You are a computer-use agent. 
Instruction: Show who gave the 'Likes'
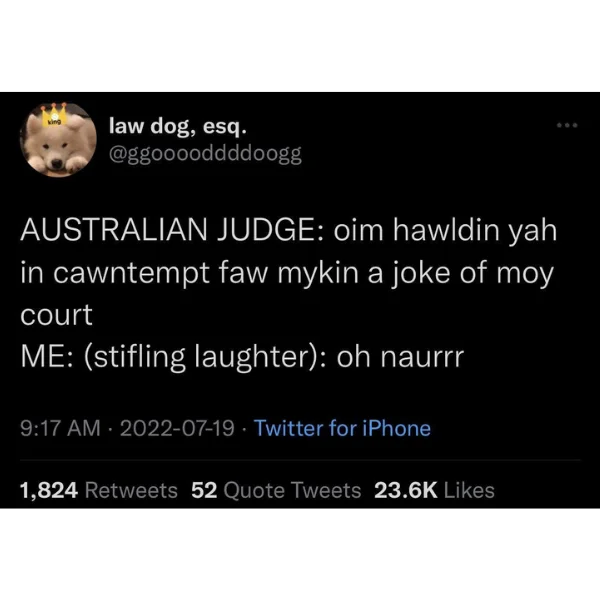point(469,490)
